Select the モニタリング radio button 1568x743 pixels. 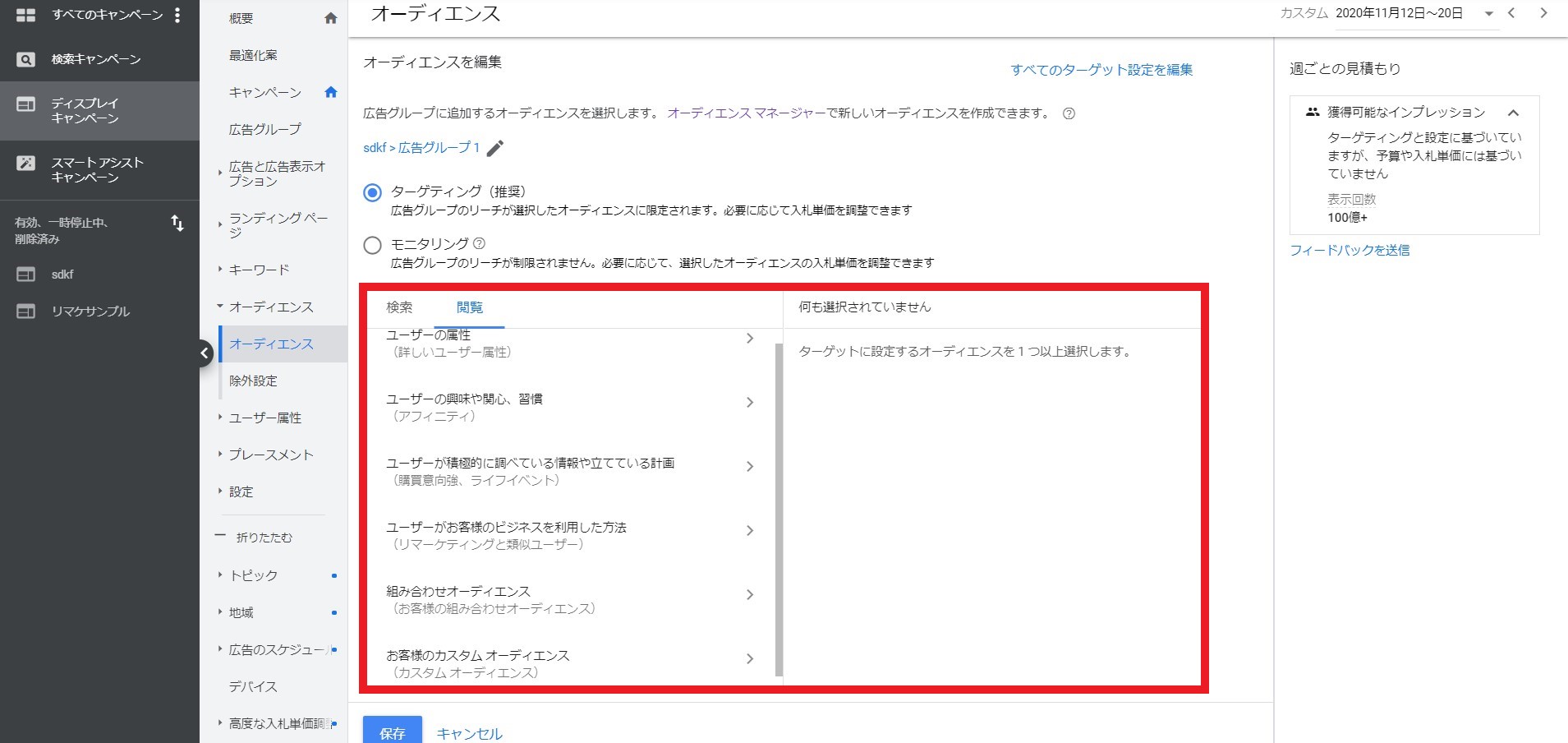pos(372,245)
